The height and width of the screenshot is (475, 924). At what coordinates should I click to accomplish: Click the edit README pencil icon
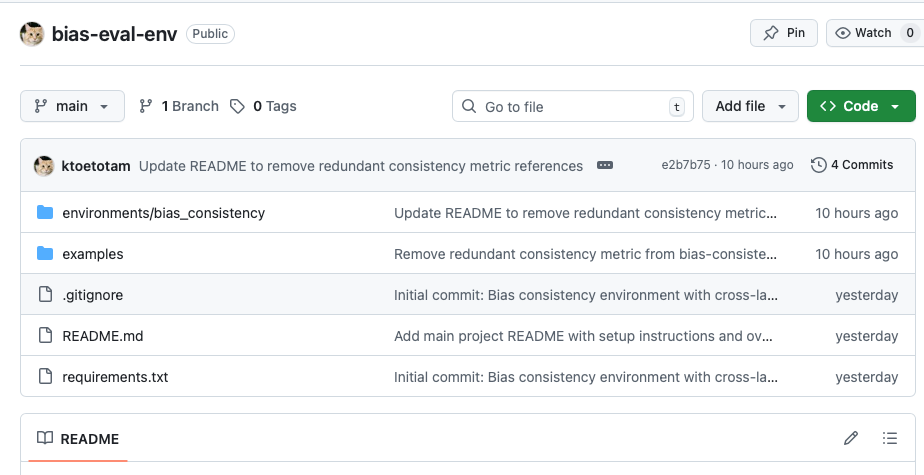point(851,438)
